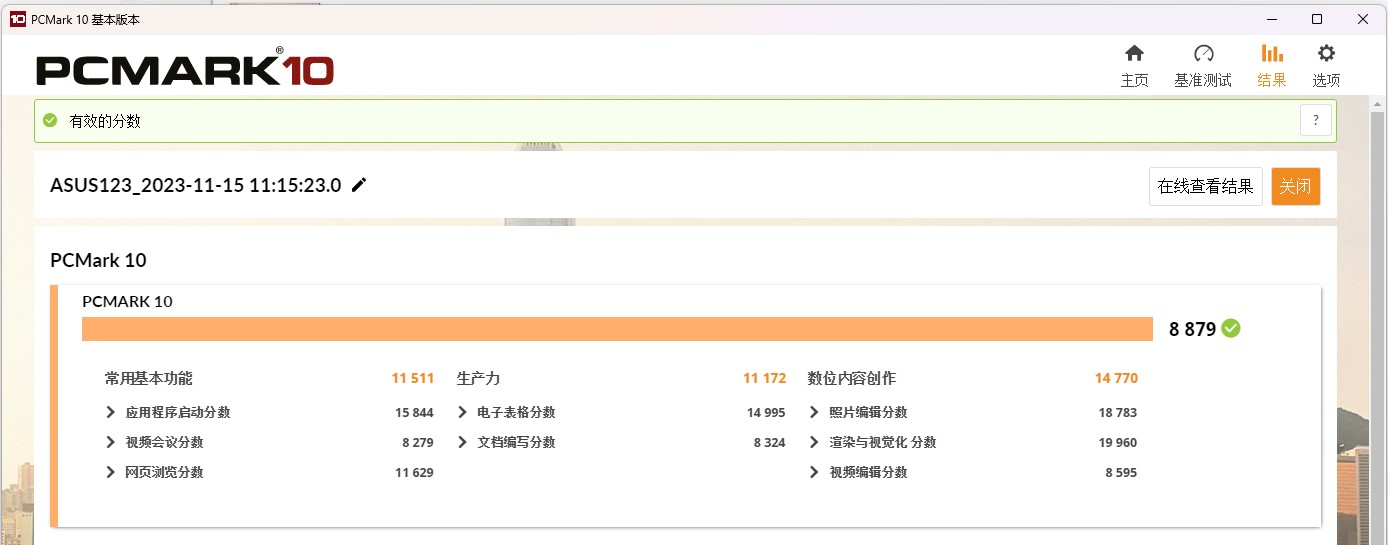
Task: Select the 结果 results tab
Action: tap(1272, 66)
